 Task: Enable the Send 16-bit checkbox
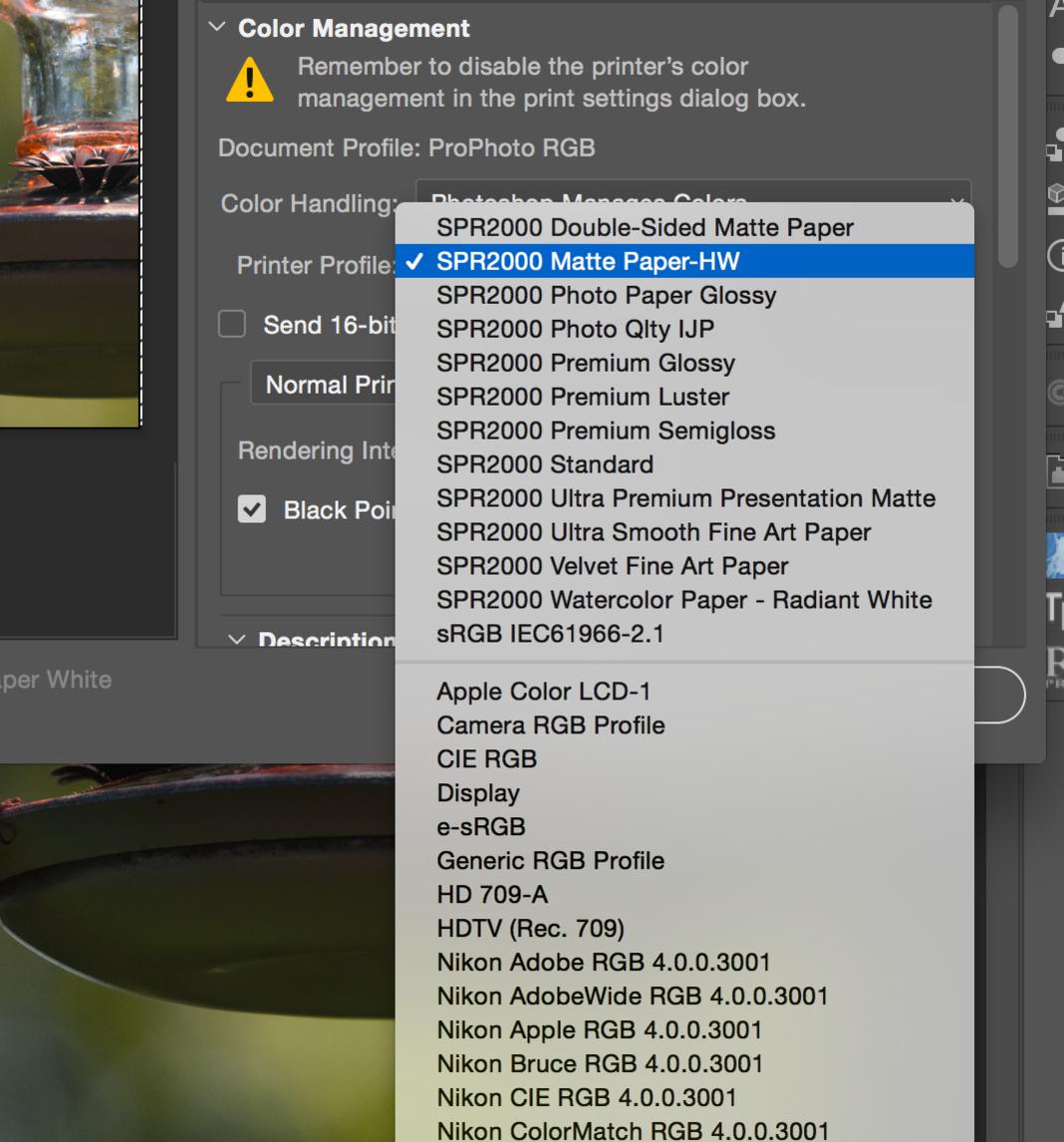click(232, 324)
